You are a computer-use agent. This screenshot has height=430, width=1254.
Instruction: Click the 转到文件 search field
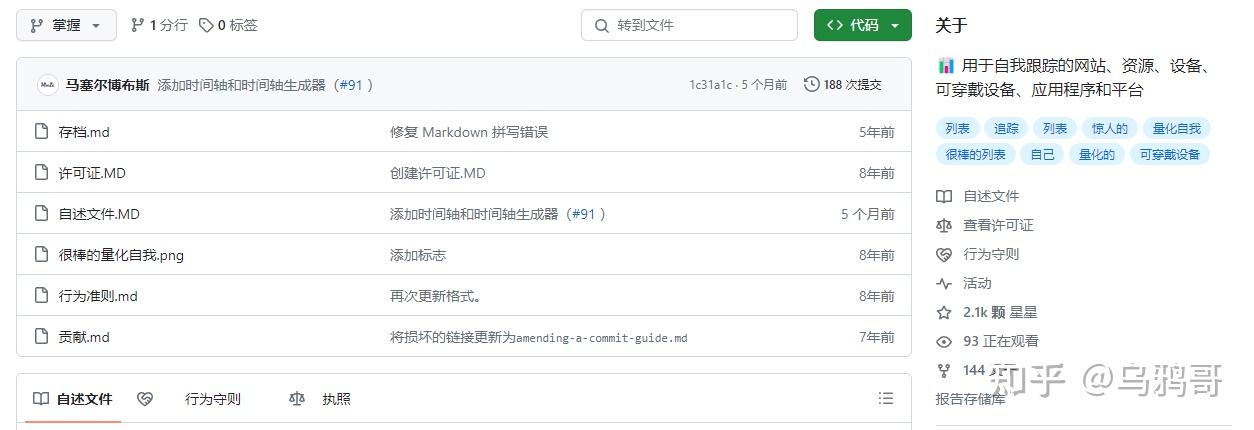[x=689, y=25]
